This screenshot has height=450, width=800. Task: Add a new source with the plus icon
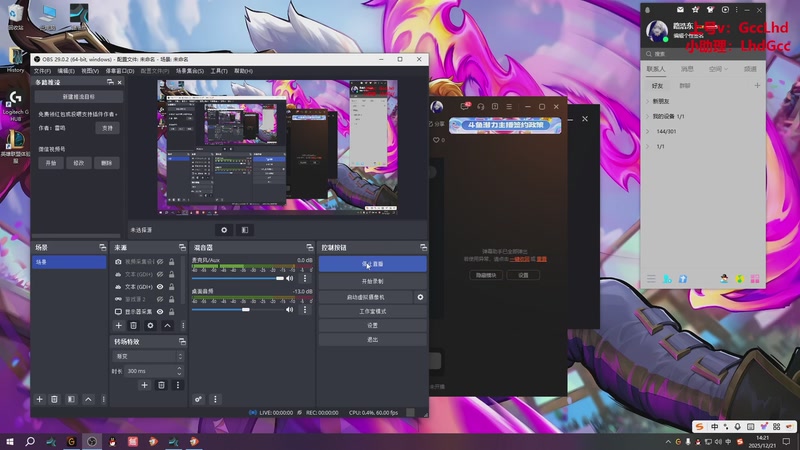[x=118, y=325]
